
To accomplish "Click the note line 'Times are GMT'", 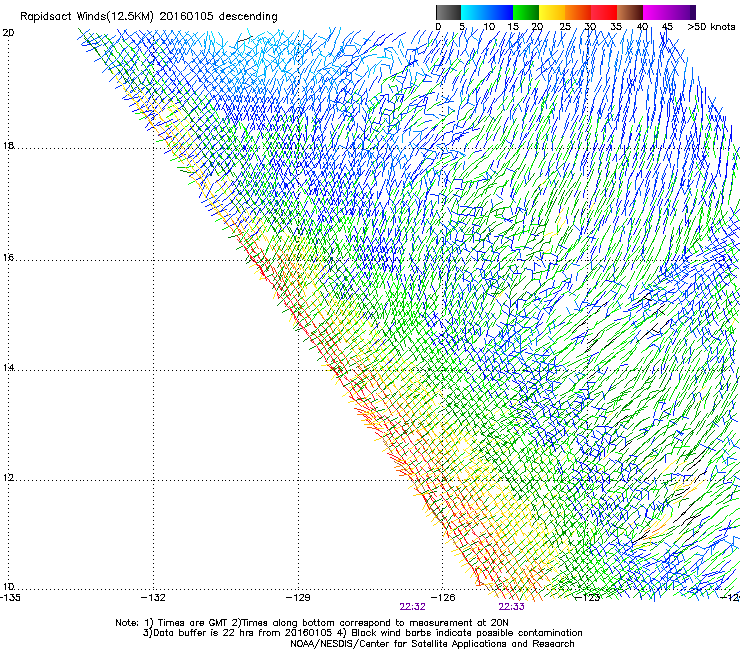I will (312, 623).
